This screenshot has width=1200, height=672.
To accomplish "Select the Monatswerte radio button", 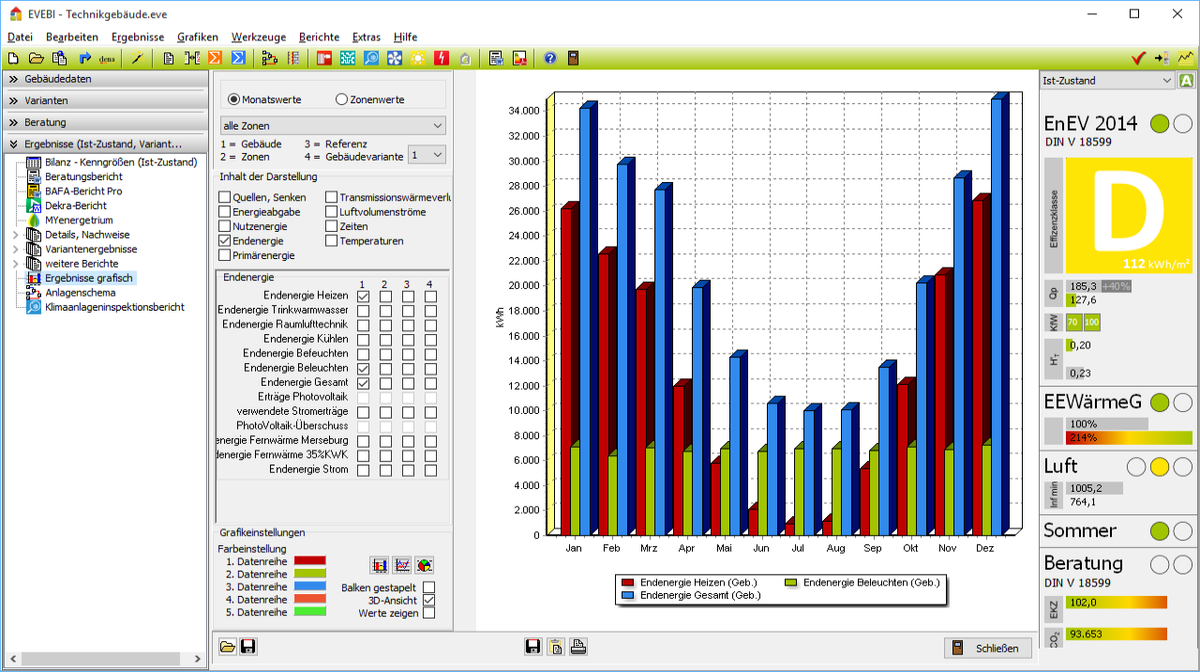I will point(234,99).
